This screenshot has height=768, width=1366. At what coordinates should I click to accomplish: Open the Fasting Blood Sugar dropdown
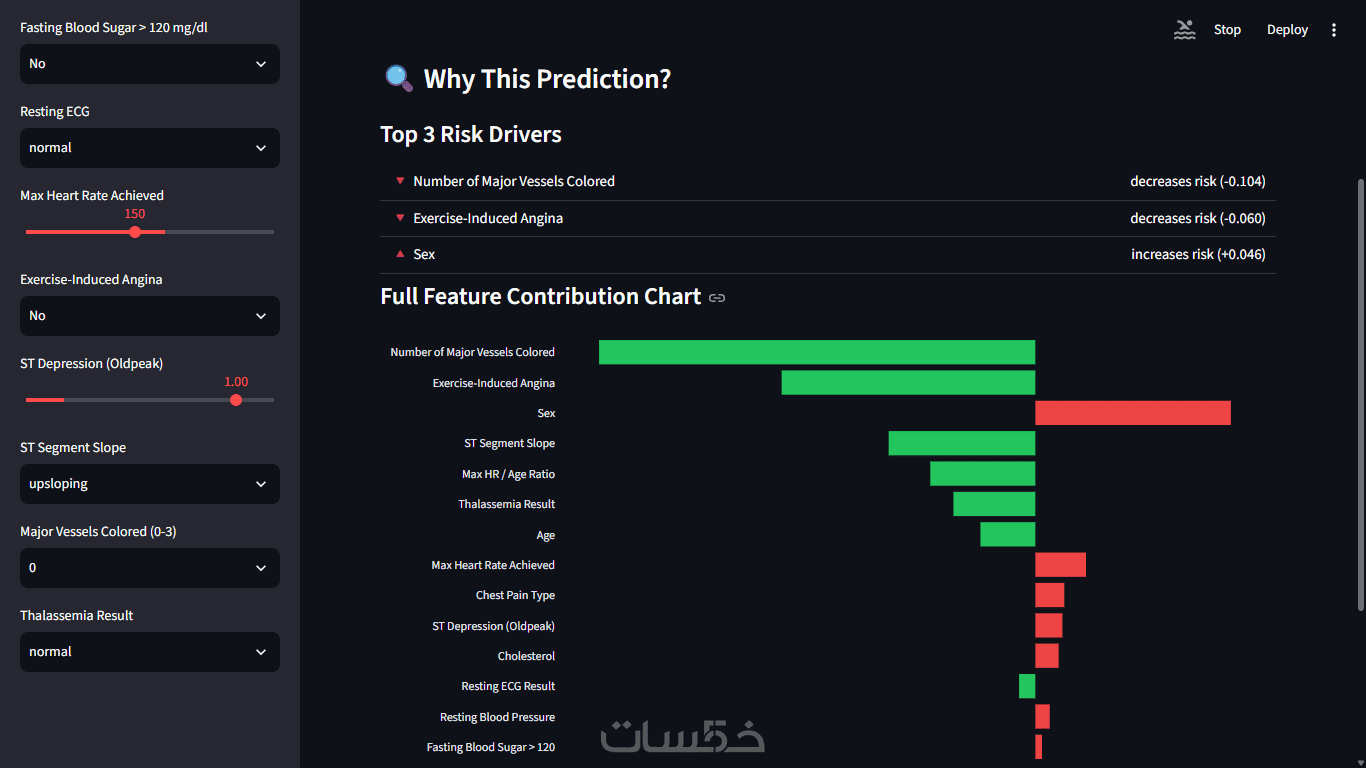(x=150, y=64)
